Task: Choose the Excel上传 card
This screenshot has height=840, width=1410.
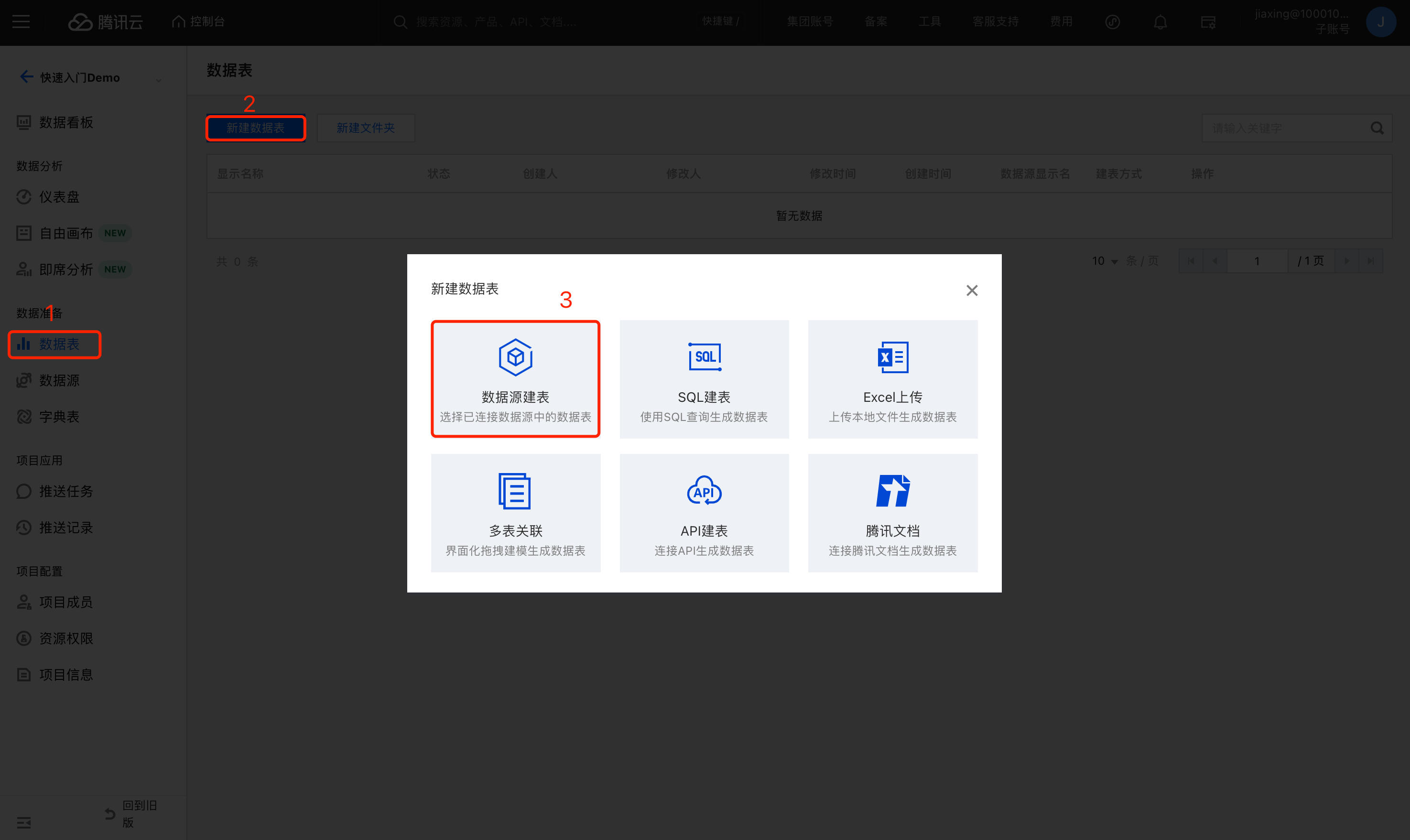Action: 893,379
